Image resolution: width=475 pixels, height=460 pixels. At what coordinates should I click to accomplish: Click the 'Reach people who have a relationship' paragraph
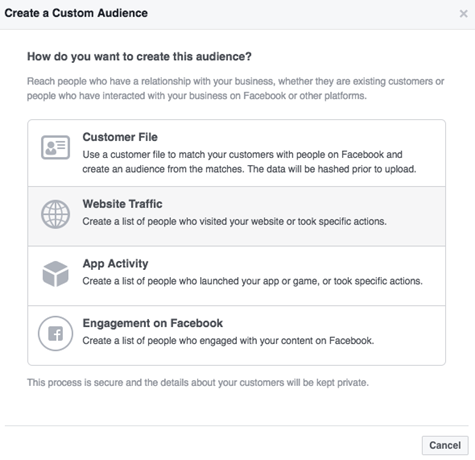tap(235, 88)
